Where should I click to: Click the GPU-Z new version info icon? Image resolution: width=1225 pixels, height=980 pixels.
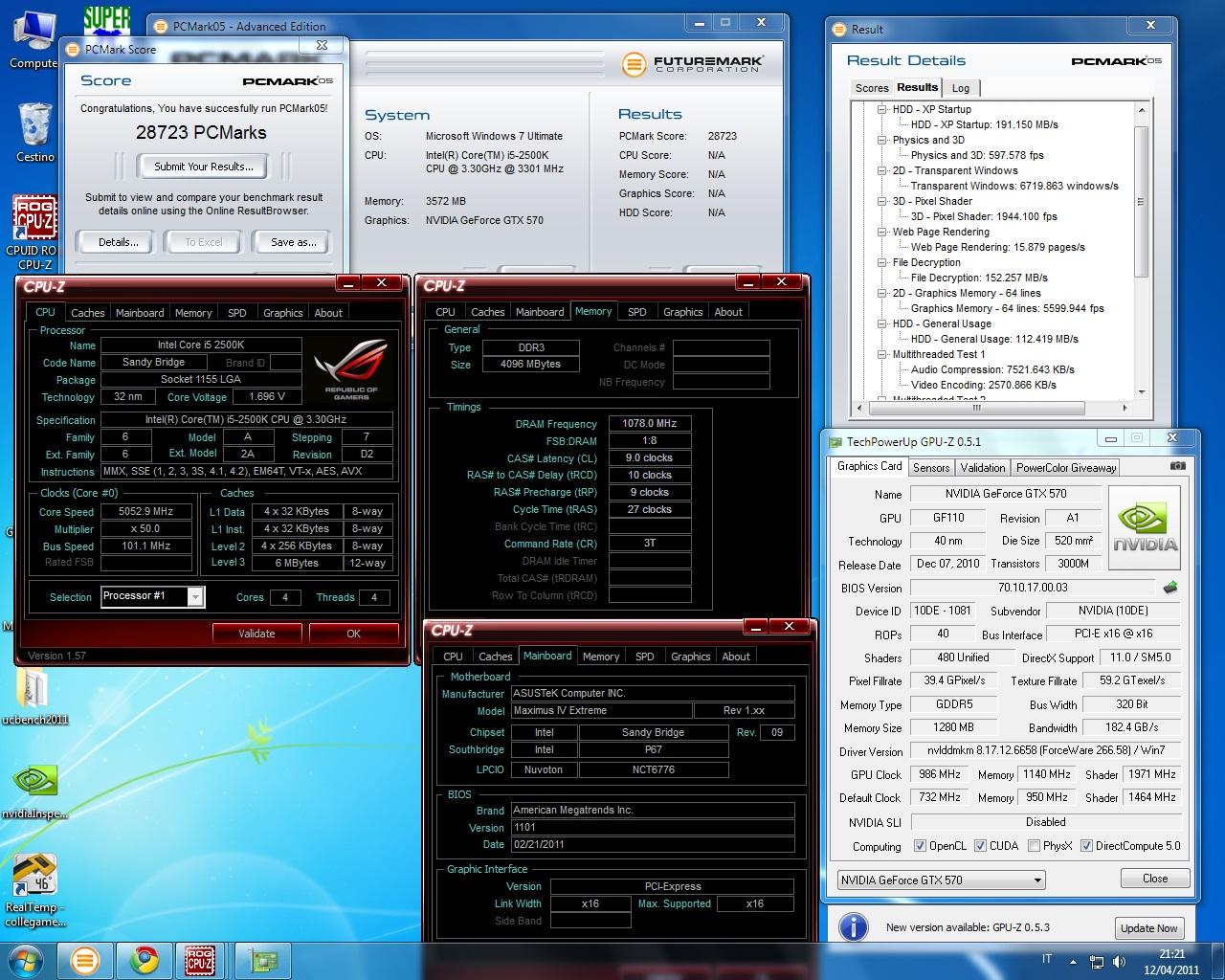(853, 926)
